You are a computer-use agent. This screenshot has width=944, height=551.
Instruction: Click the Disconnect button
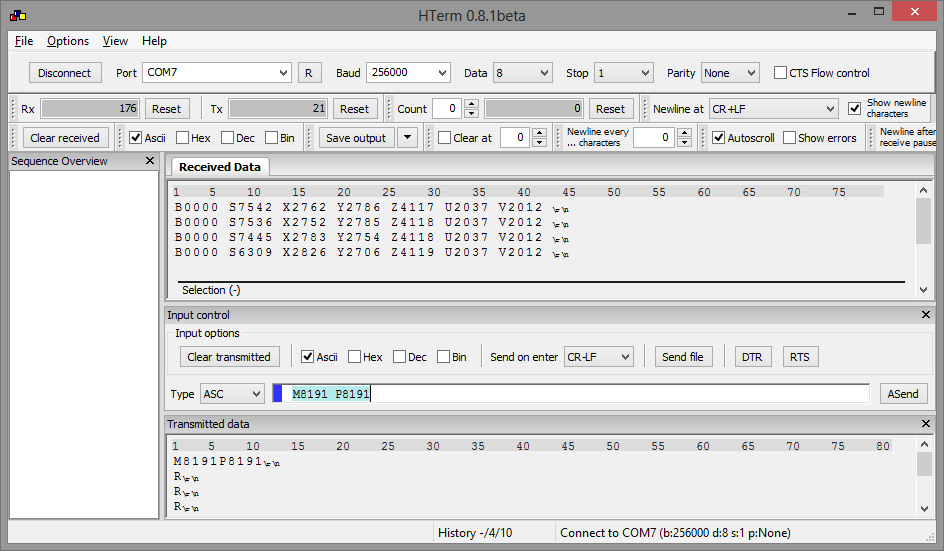[64, 73]
